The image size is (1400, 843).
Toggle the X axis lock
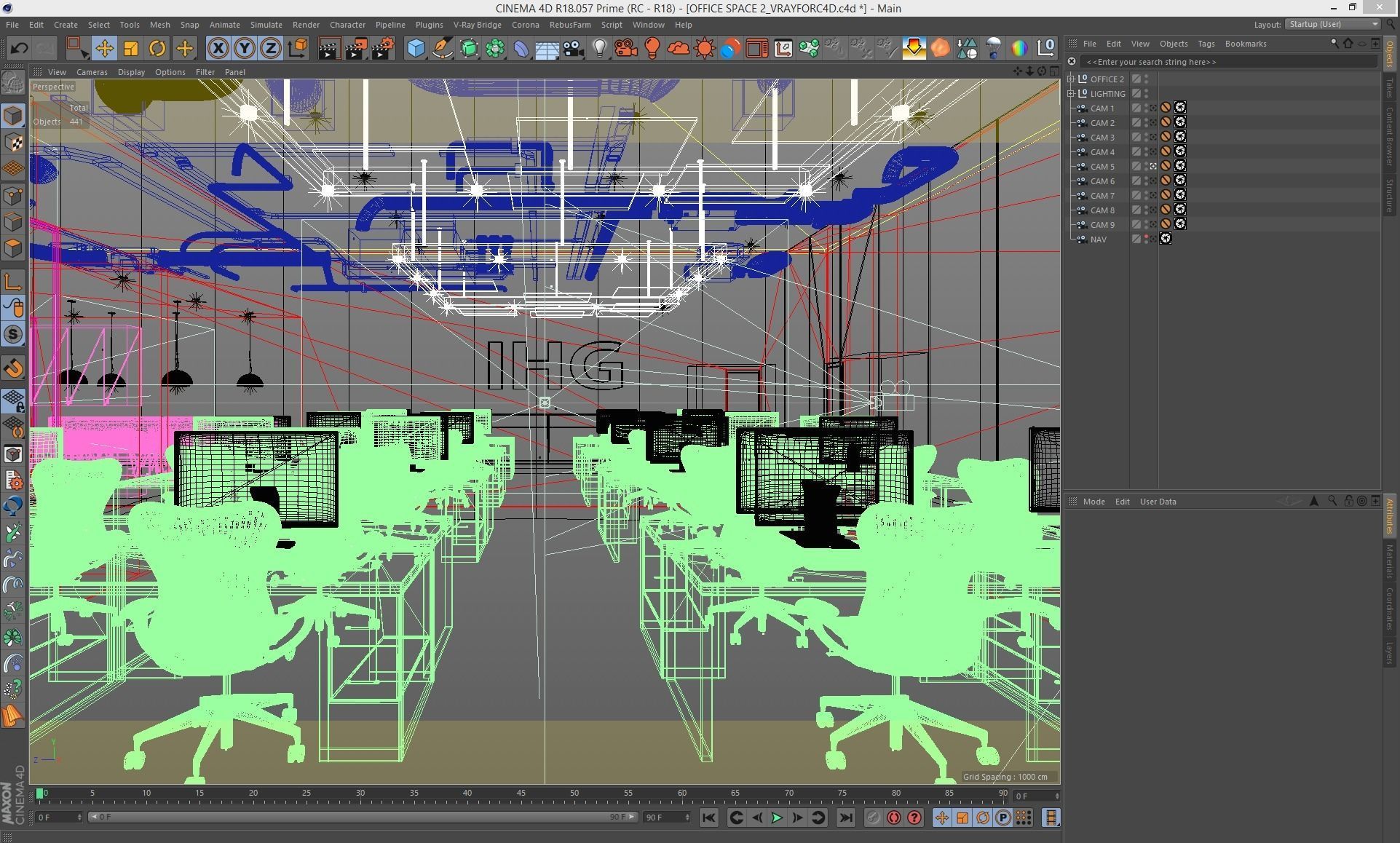pos(218,49)
